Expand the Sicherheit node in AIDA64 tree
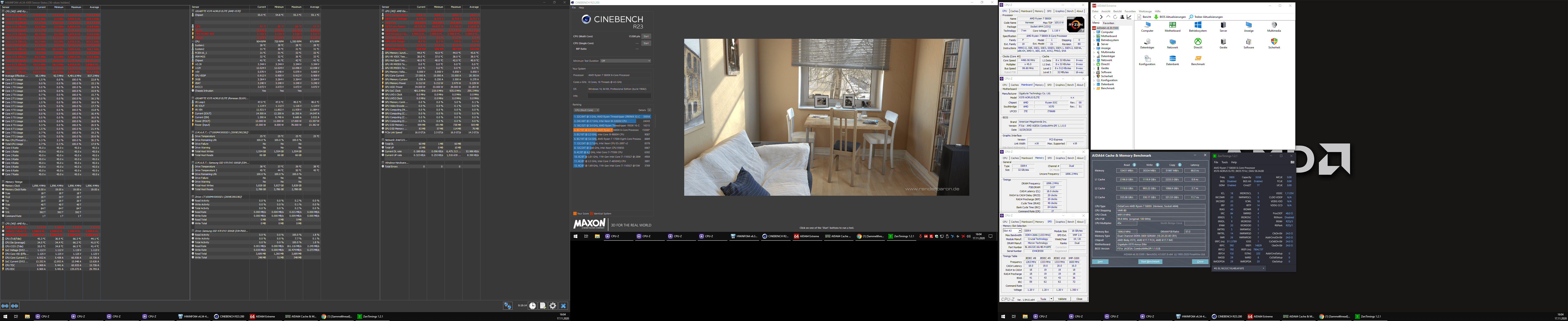Screen dimensions: 1568x321 1094,76
